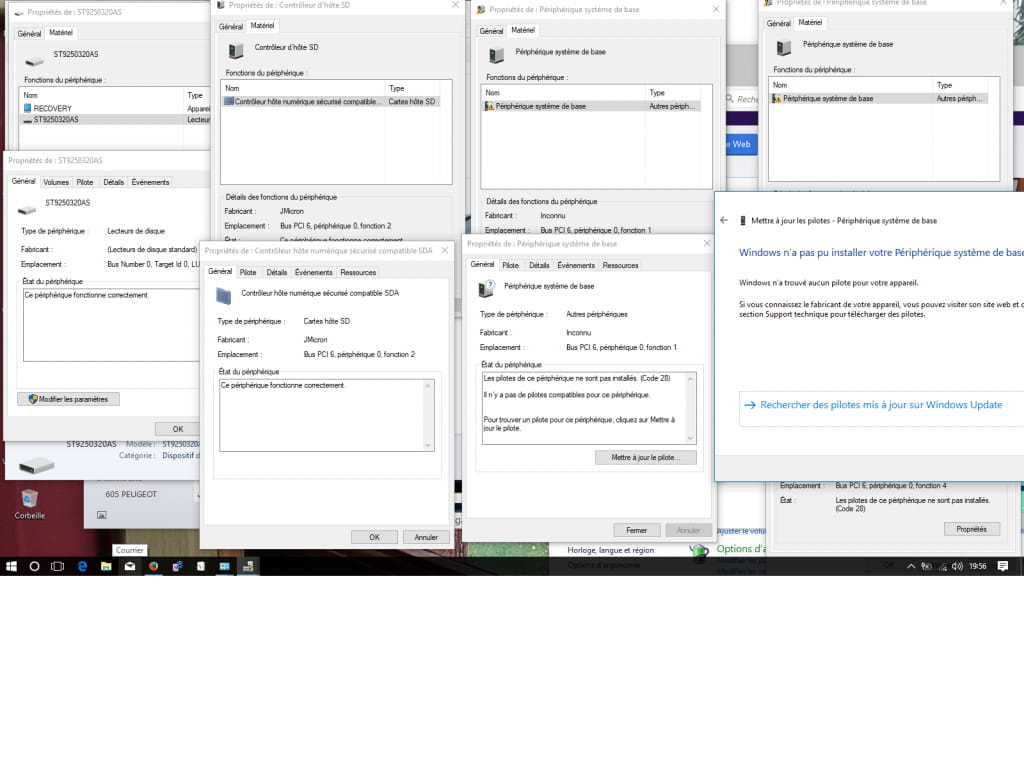The image size is (1024, 780).
Task: Click the unknown device icon with question mark
Action: [x=487, y=288]
